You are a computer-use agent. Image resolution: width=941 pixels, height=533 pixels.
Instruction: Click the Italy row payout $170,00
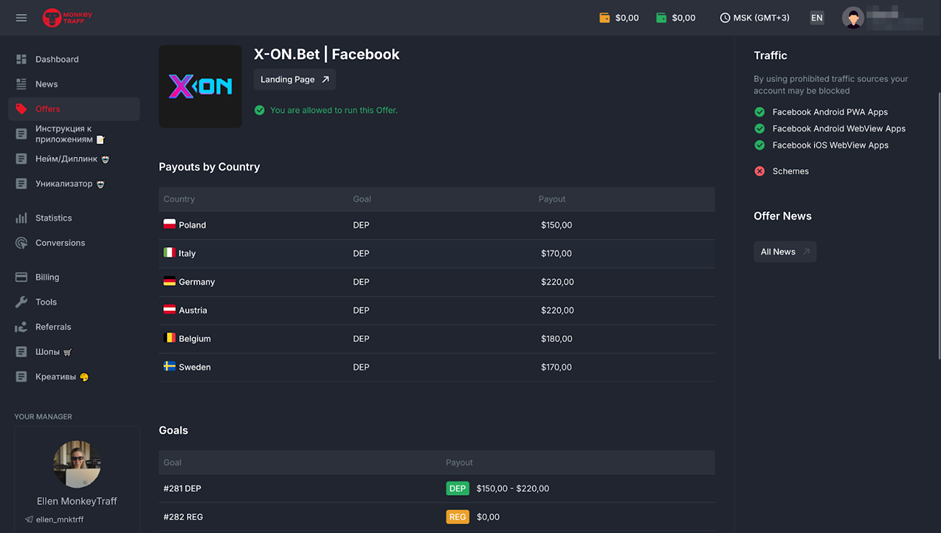556,253
